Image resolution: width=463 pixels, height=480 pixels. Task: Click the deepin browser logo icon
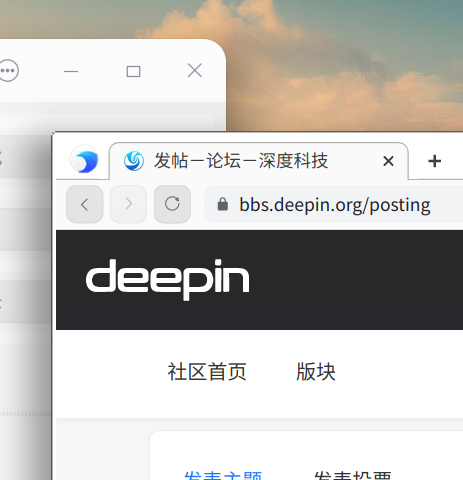click(x=85, y=160)
